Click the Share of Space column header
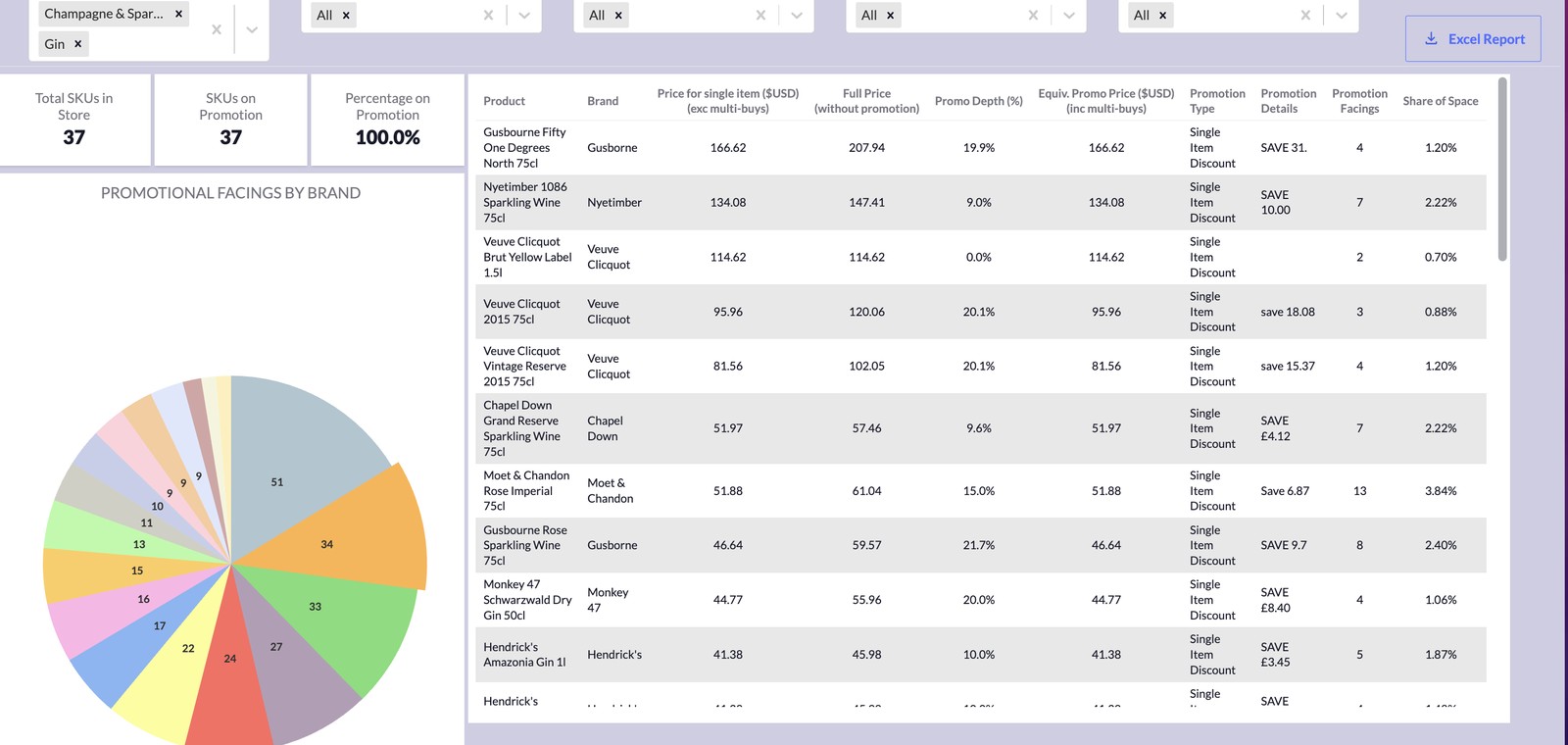 coord(1441,101)
